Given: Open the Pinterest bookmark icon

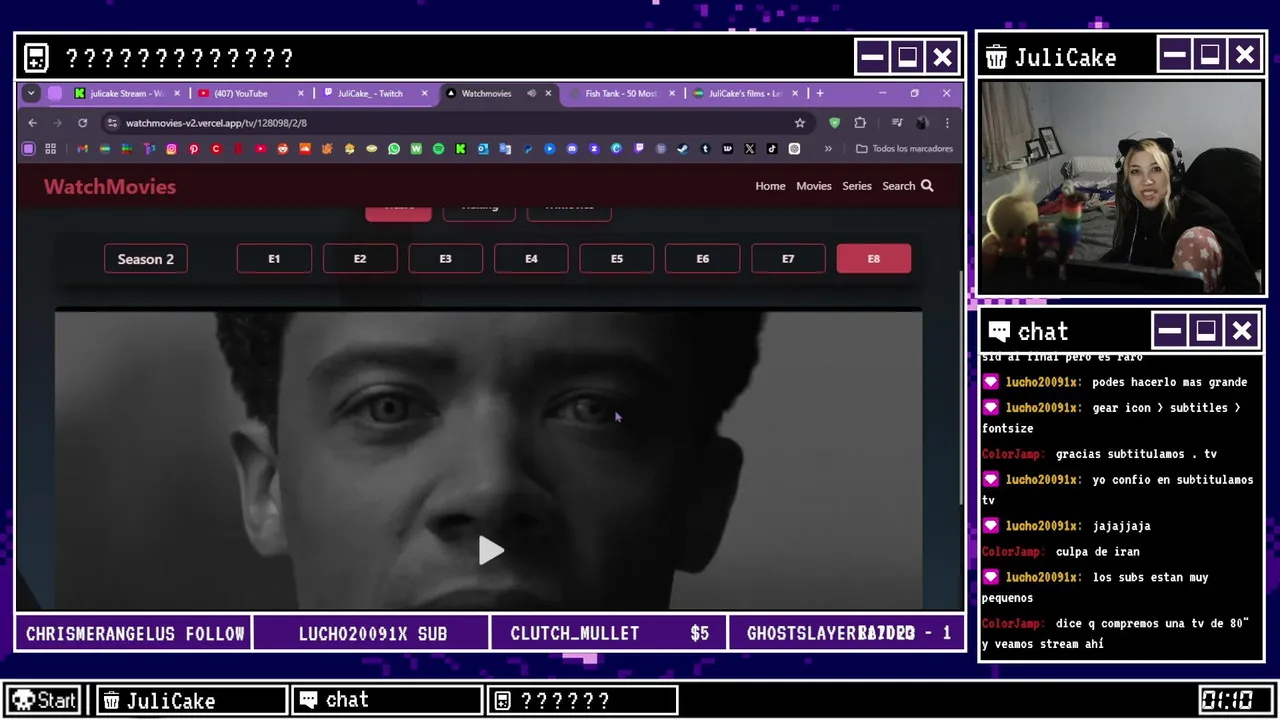Looking at the screenshot, I should (x=194, y=149).
